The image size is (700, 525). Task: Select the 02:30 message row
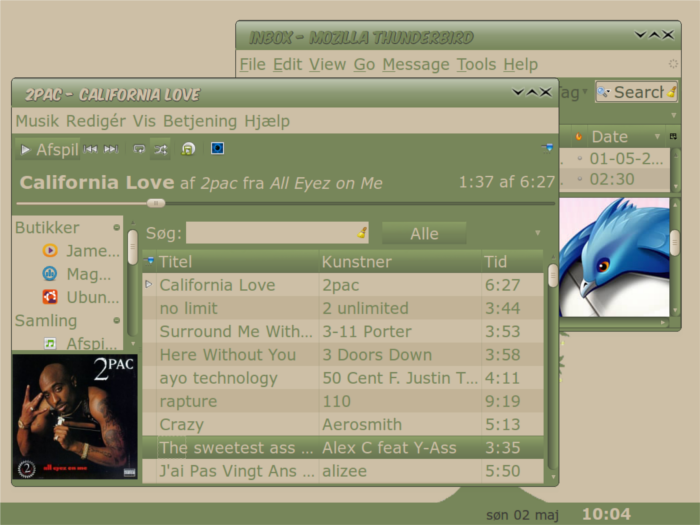[x=614, y=179]
